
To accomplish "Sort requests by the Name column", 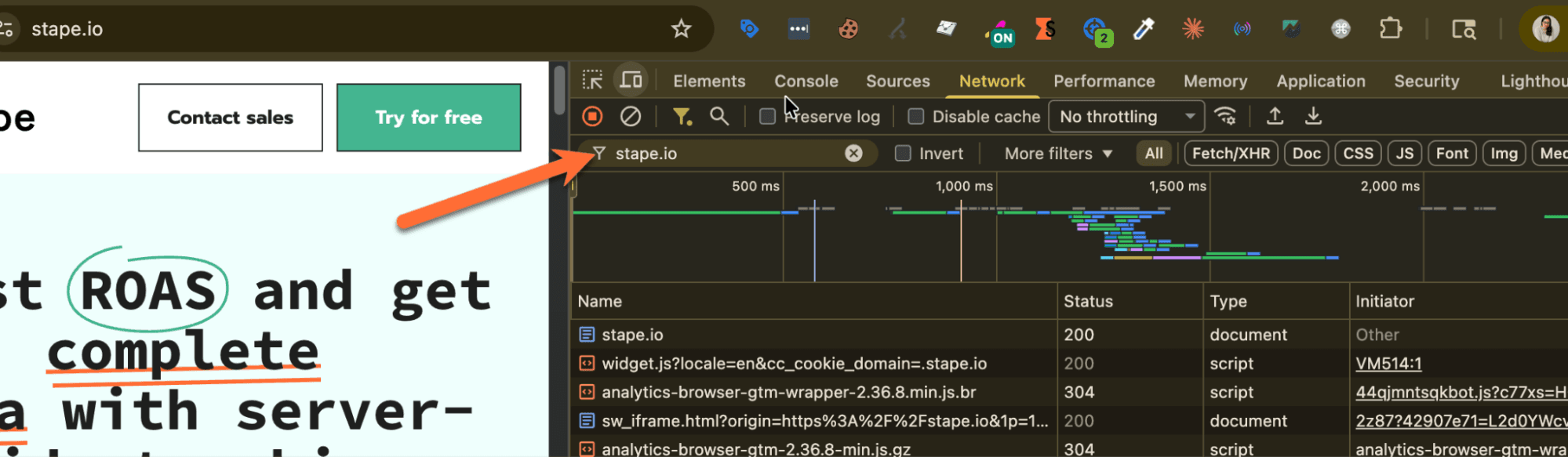I will point(814,301).
